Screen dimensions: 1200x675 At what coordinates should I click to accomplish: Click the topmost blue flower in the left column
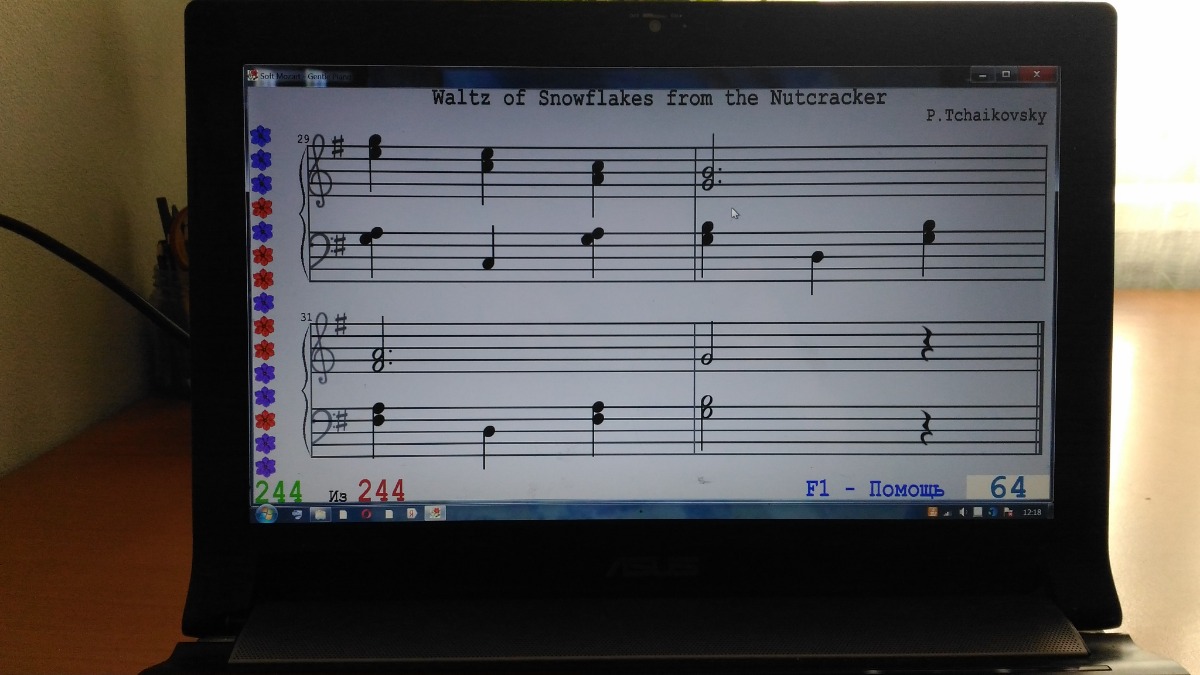[261, 136]
